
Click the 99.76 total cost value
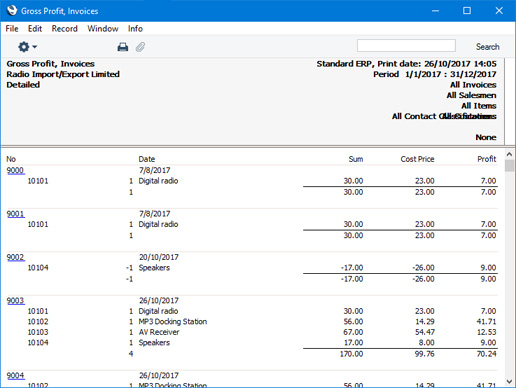point(424,354)
